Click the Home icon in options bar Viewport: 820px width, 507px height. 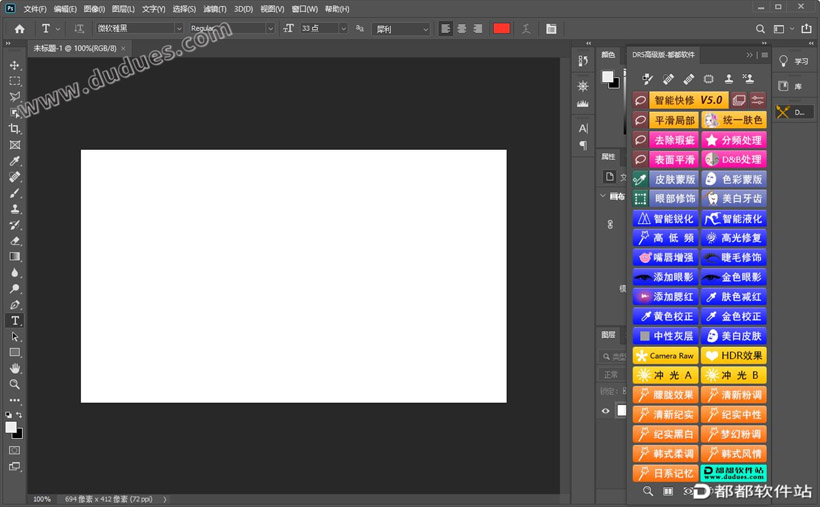(x=19, y=29)
